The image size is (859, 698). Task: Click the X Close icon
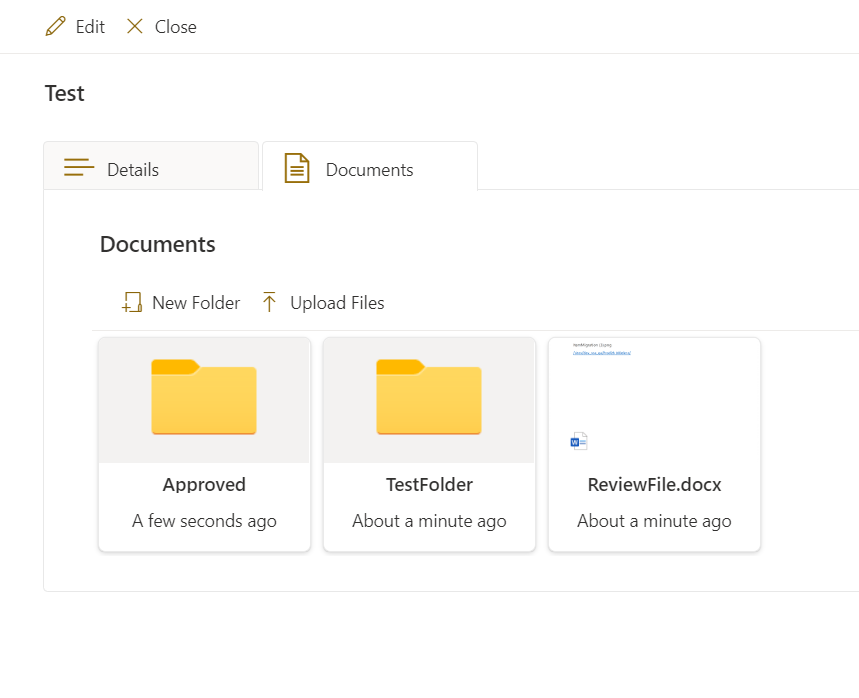click(135, 27)
